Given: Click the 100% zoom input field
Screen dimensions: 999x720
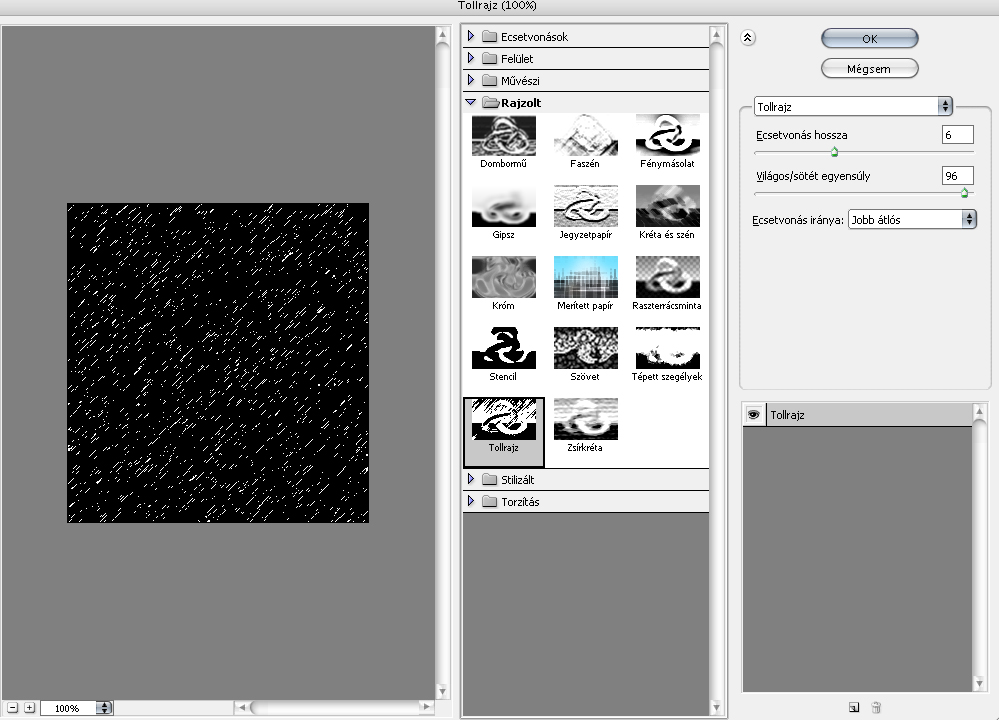Looking at the screenshot, I should 69,708.
